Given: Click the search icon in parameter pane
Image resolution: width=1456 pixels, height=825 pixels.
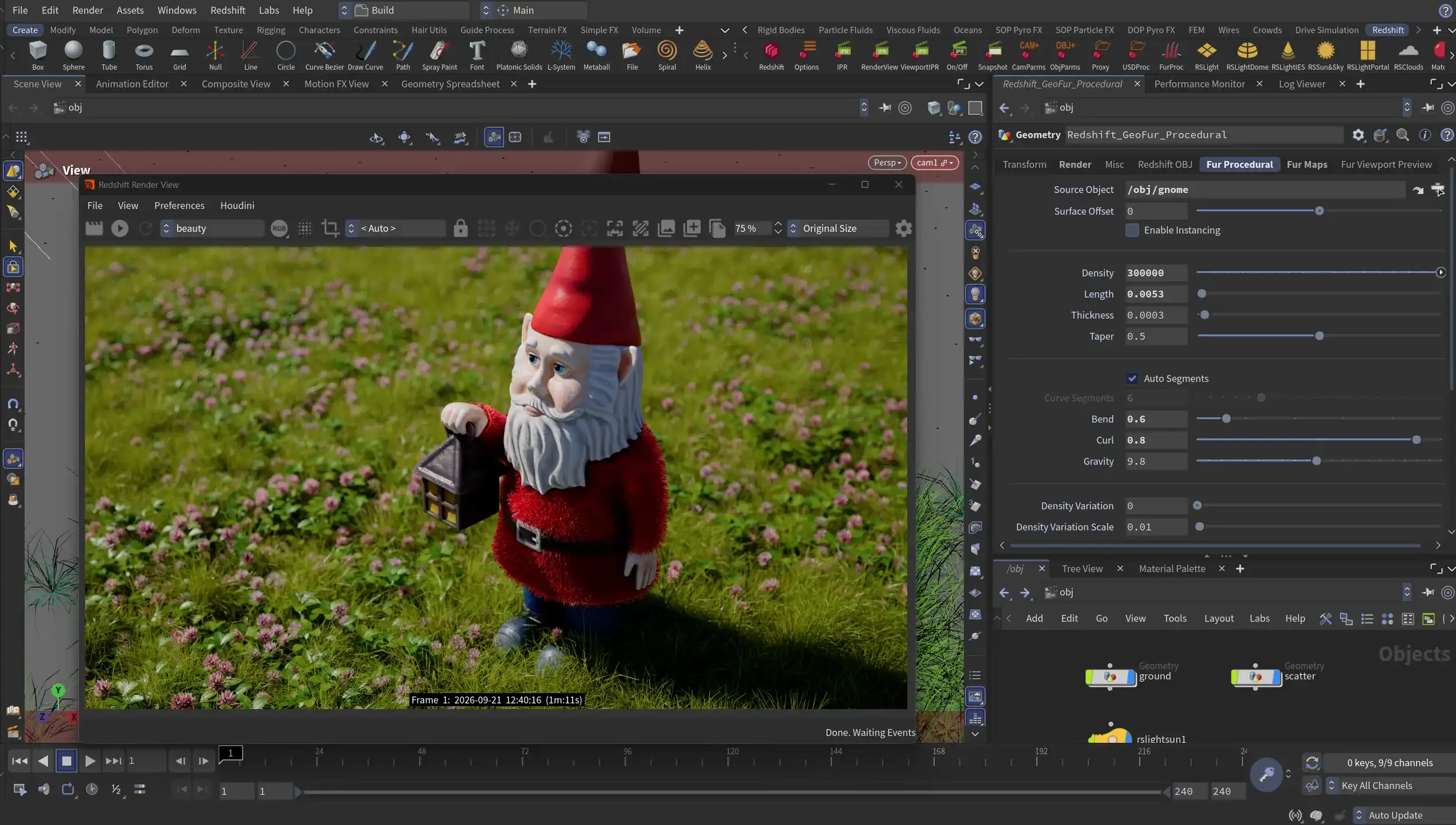Looking at the screenshot, I should click(1402, 135).
